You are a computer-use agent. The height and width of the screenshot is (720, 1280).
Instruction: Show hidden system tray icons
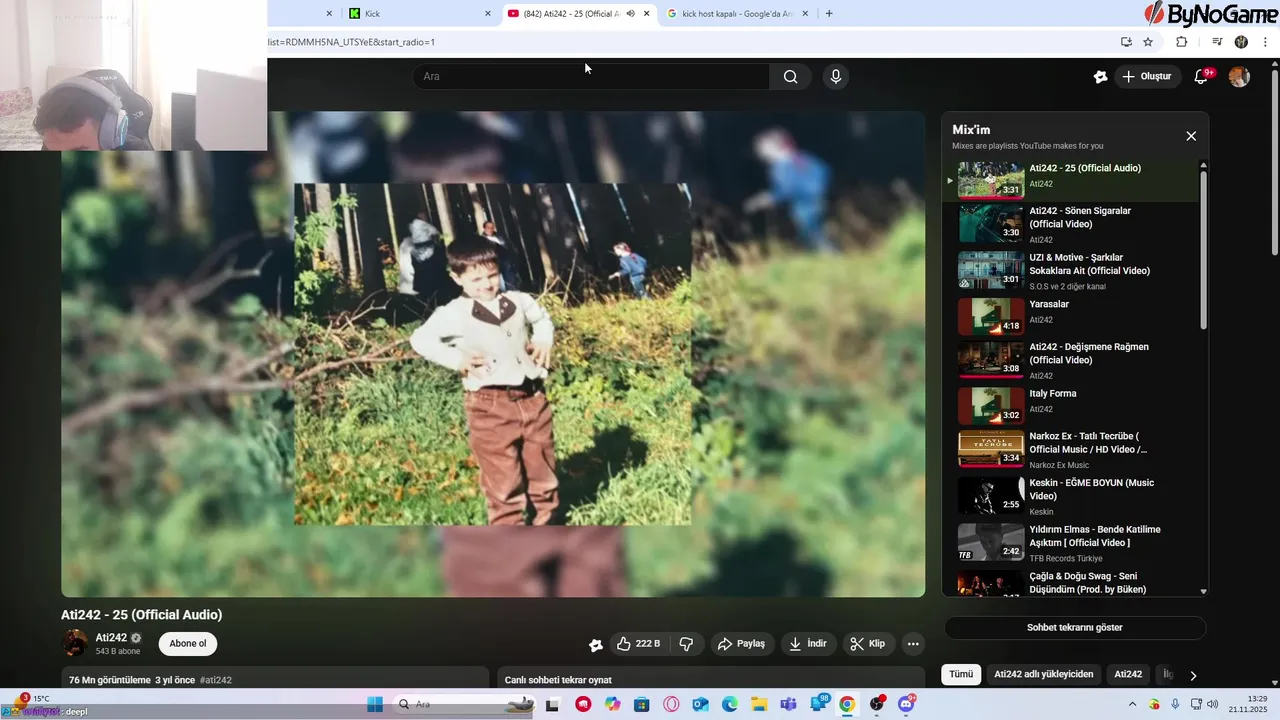click(1132, 704)
